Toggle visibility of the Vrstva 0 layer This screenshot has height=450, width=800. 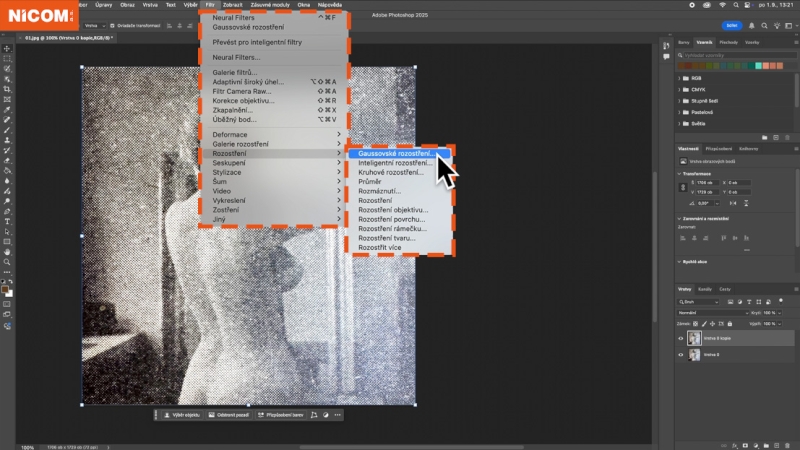click(682, 355)
